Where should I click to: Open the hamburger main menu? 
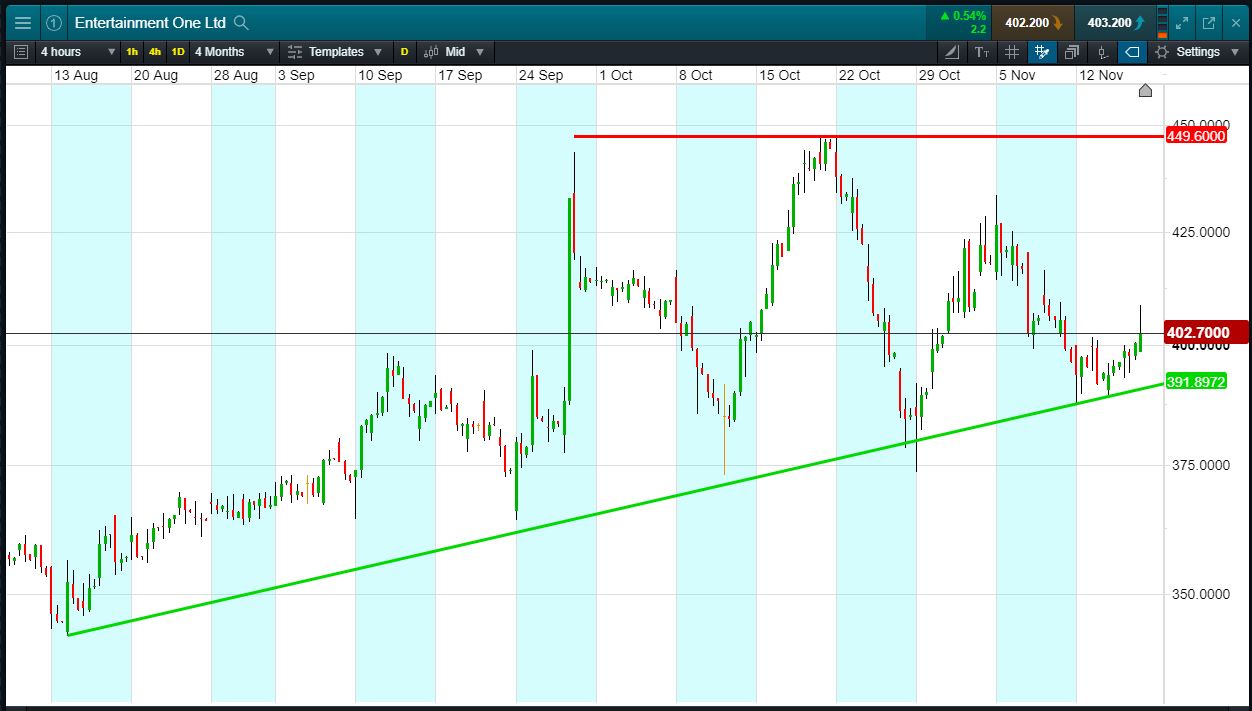(x=23, y=22)
